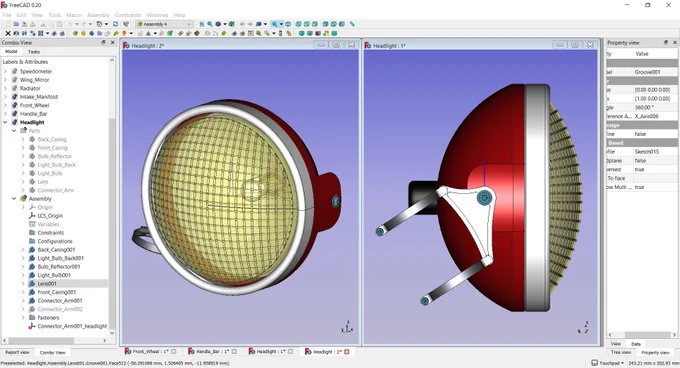Expand the Front_Wheel tree node
Viewport: 680px width, 368px height.
coord(6,105)
